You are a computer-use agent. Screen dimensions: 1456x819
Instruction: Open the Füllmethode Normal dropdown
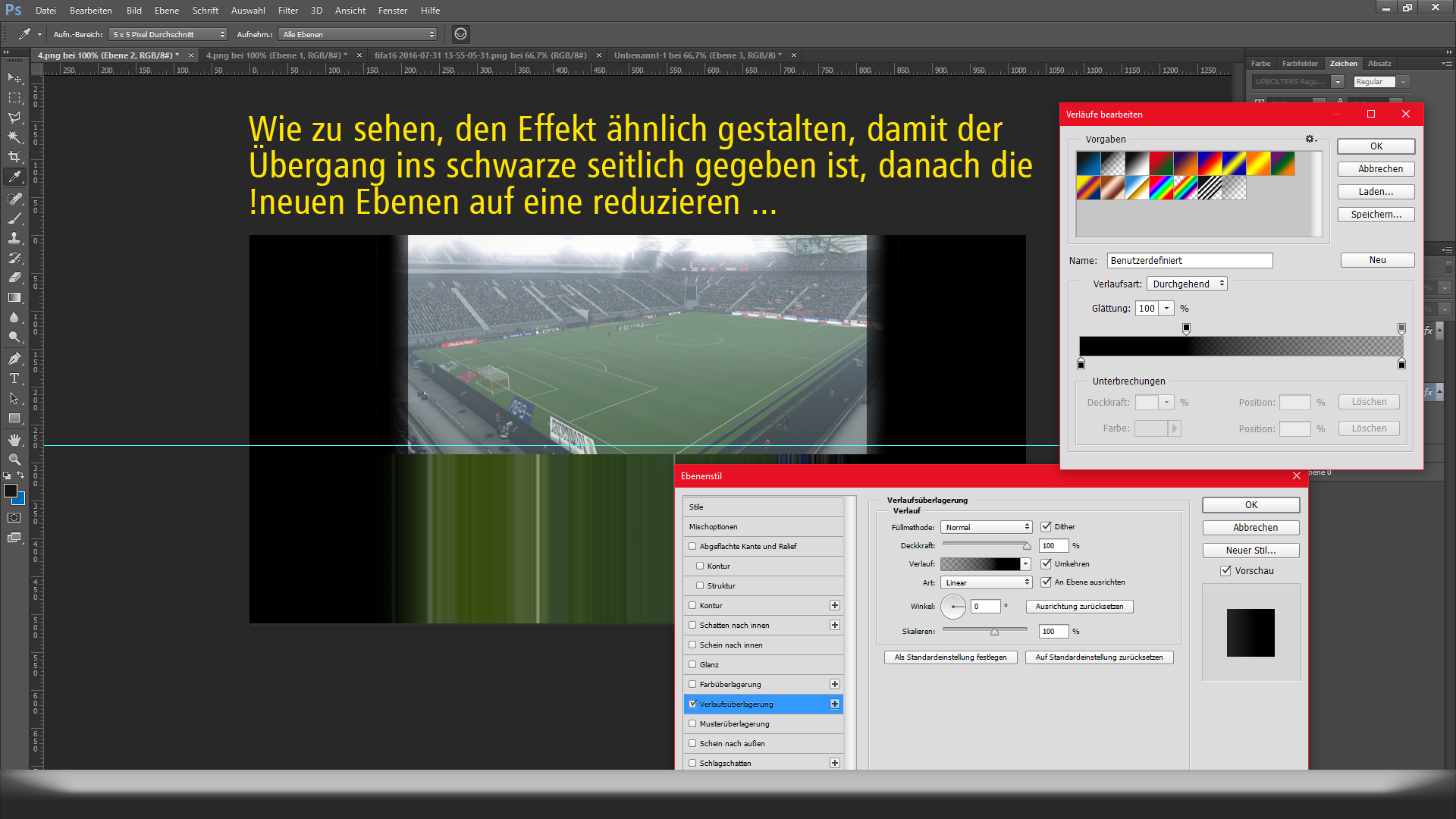[x=986, y=527]
